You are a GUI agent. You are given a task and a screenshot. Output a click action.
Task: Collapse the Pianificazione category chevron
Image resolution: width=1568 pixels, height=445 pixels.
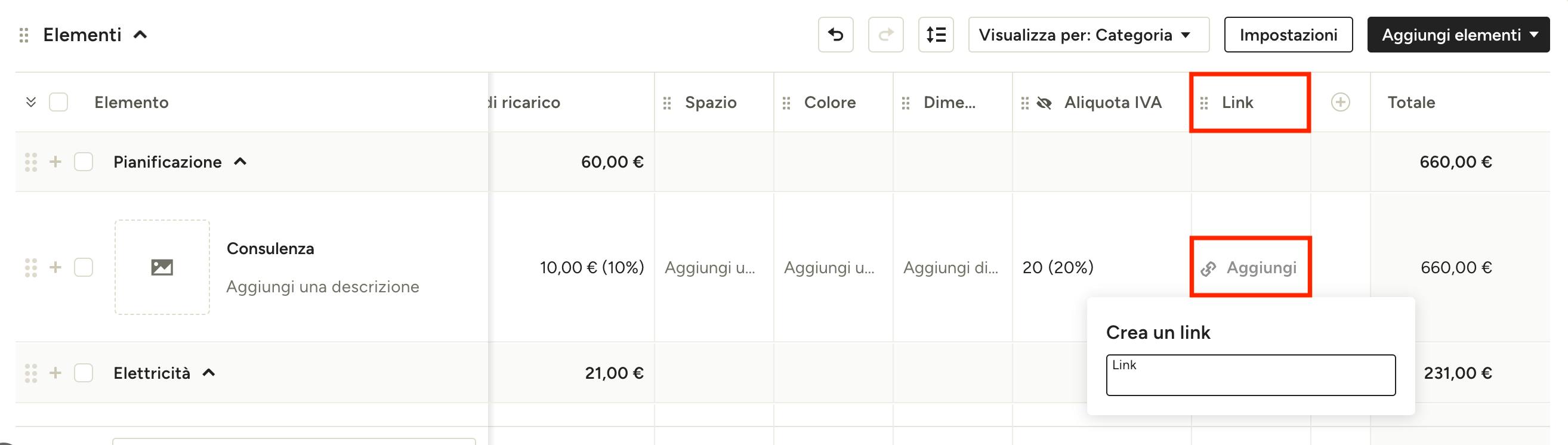click(240, 161)
